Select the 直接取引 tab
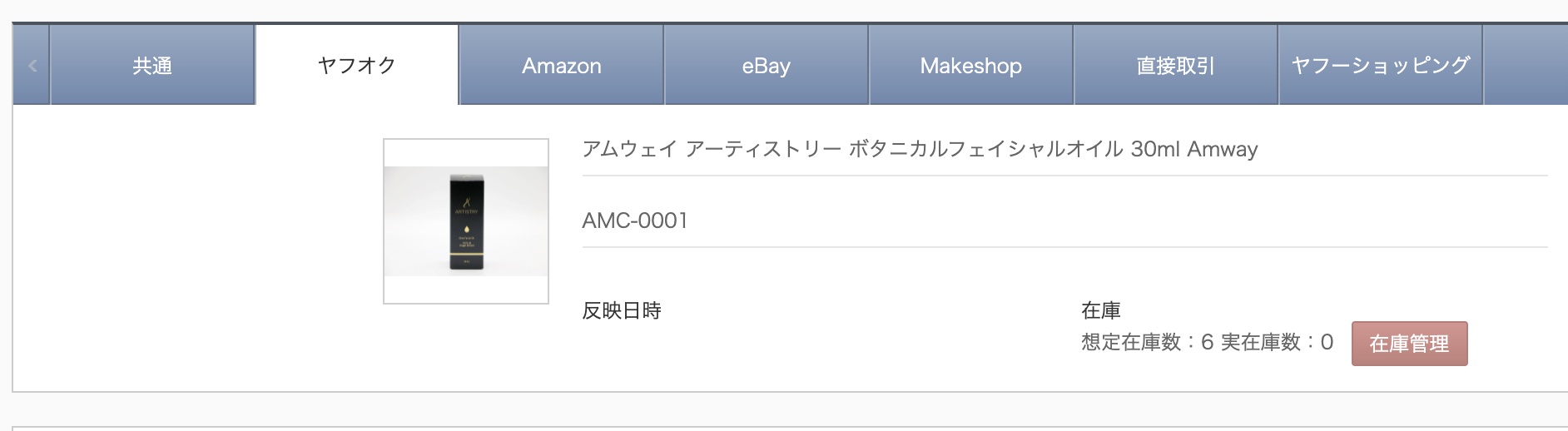1568x431 pixels. [1175, 66]
